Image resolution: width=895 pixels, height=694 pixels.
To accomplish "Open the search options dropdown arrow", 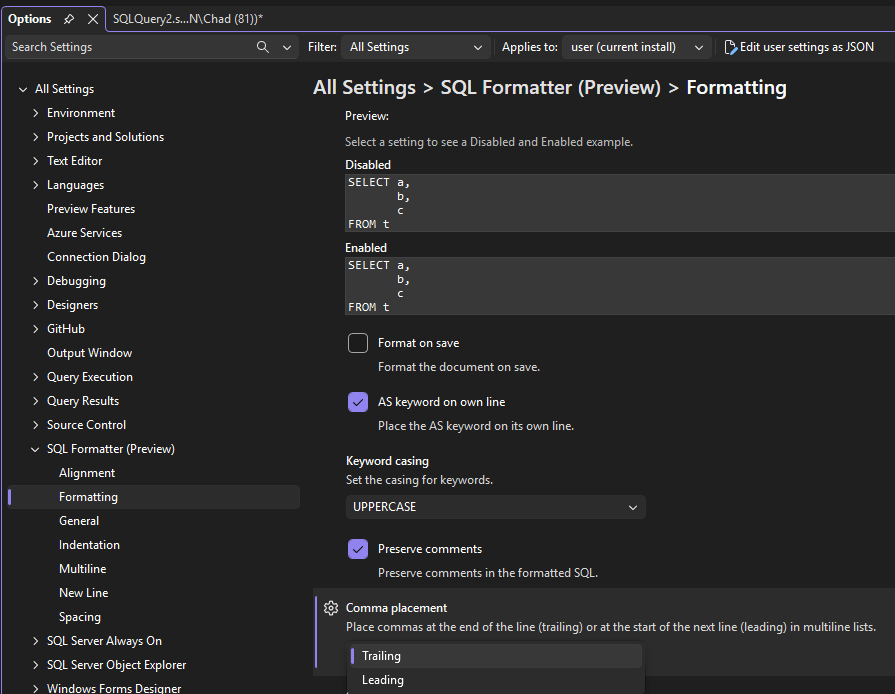I will [287, 47].
